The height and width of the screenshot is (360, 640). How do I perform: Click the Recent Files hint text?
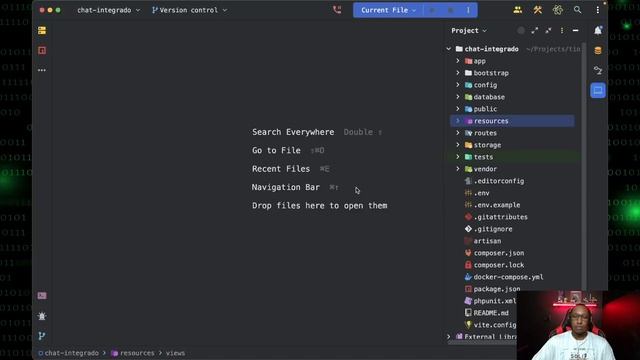[x=281, y=169]
